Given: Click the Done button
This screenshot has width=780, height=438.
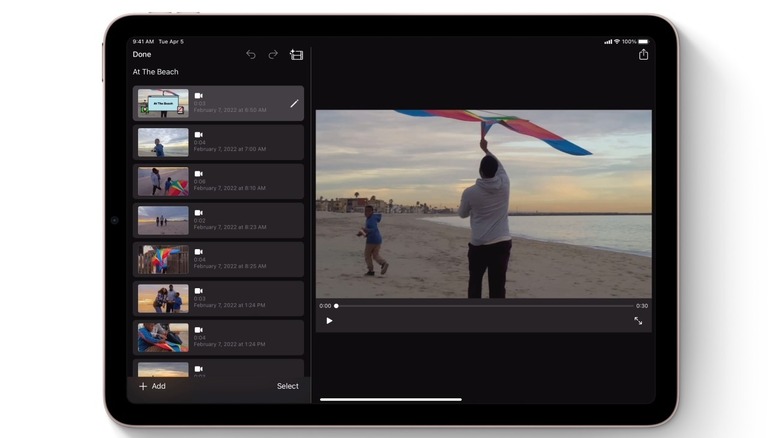Looking at the screenshot, I should click(x=142, y=55).
